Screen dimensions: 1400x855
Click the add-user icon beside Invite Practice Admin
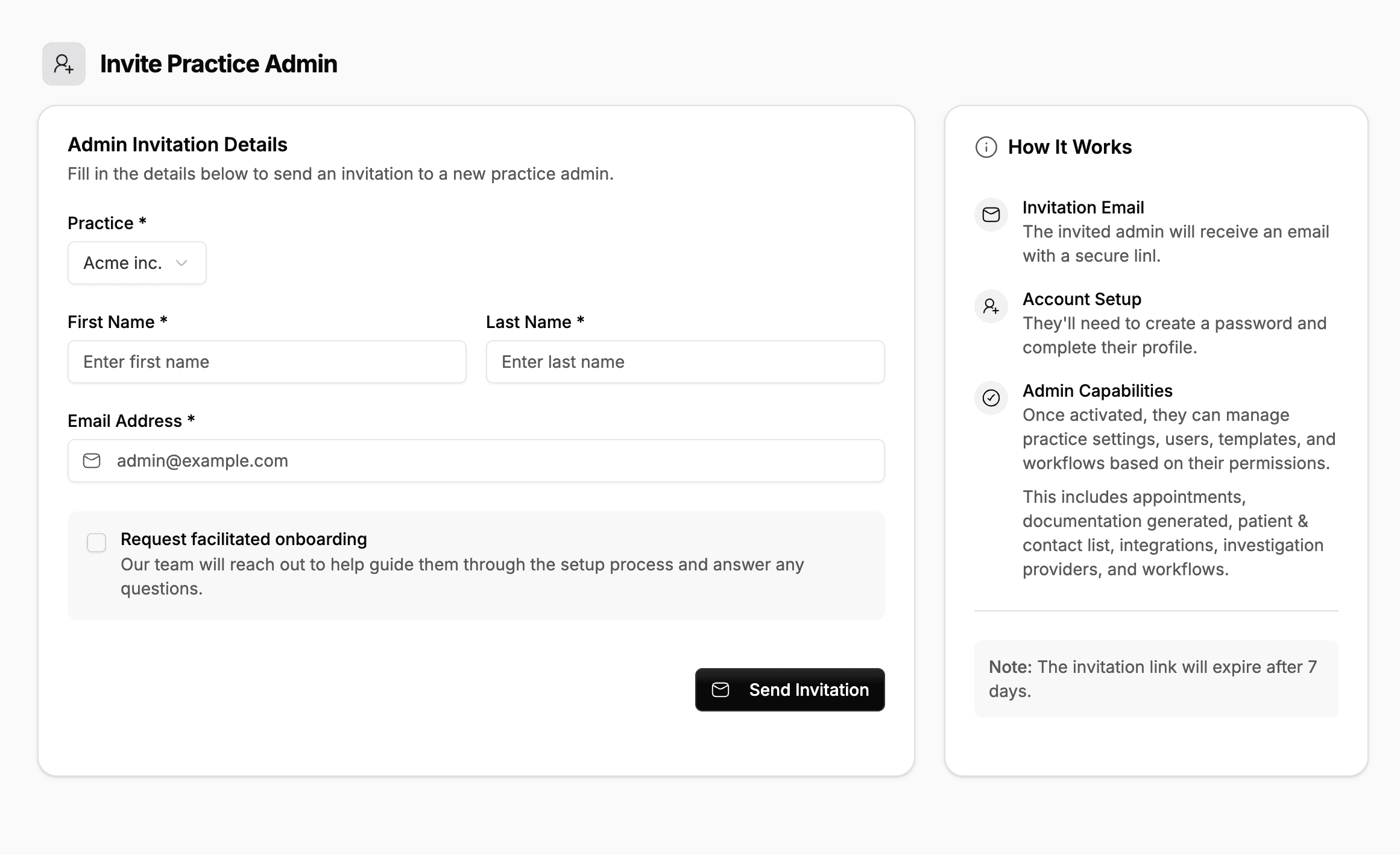(64, 64)
